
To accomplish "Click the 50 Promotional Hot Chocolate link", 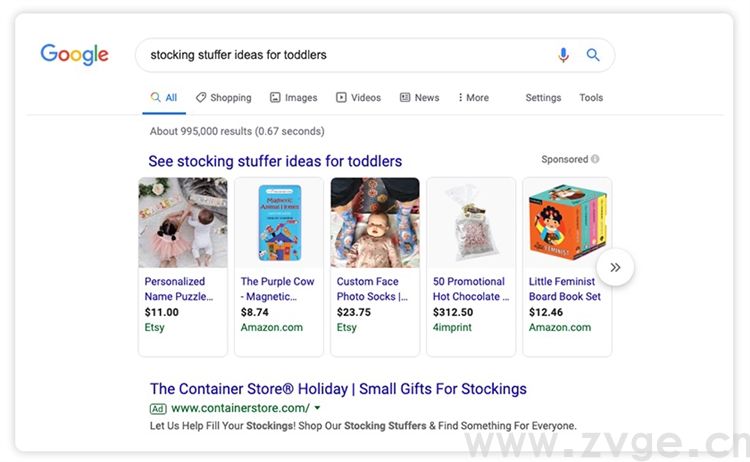I will pyautogui.click(x=470, y=289).
